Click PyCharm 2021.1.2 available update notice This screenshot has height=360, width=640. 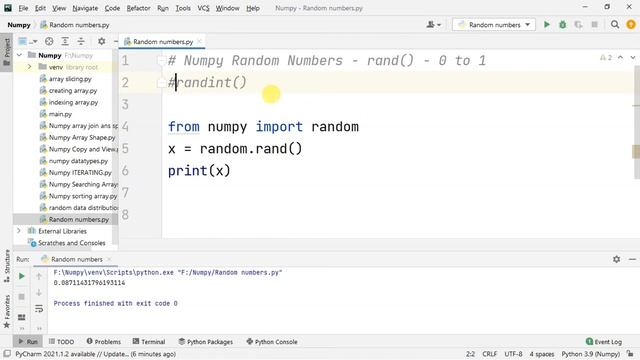tap(96, 354)
